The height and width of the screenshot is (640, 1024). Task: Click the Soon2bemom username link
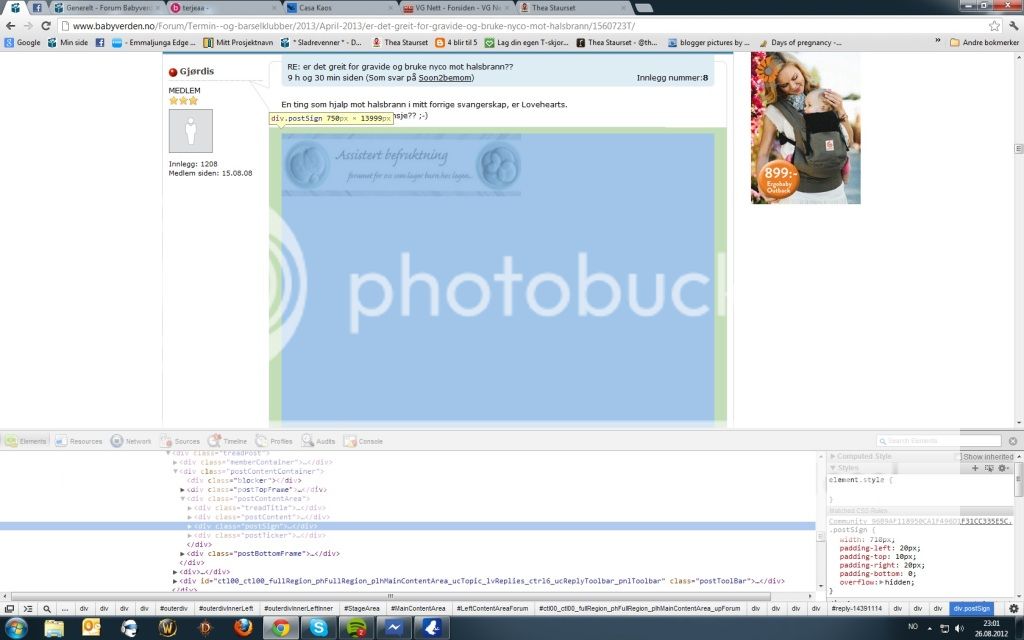point(444,78)
